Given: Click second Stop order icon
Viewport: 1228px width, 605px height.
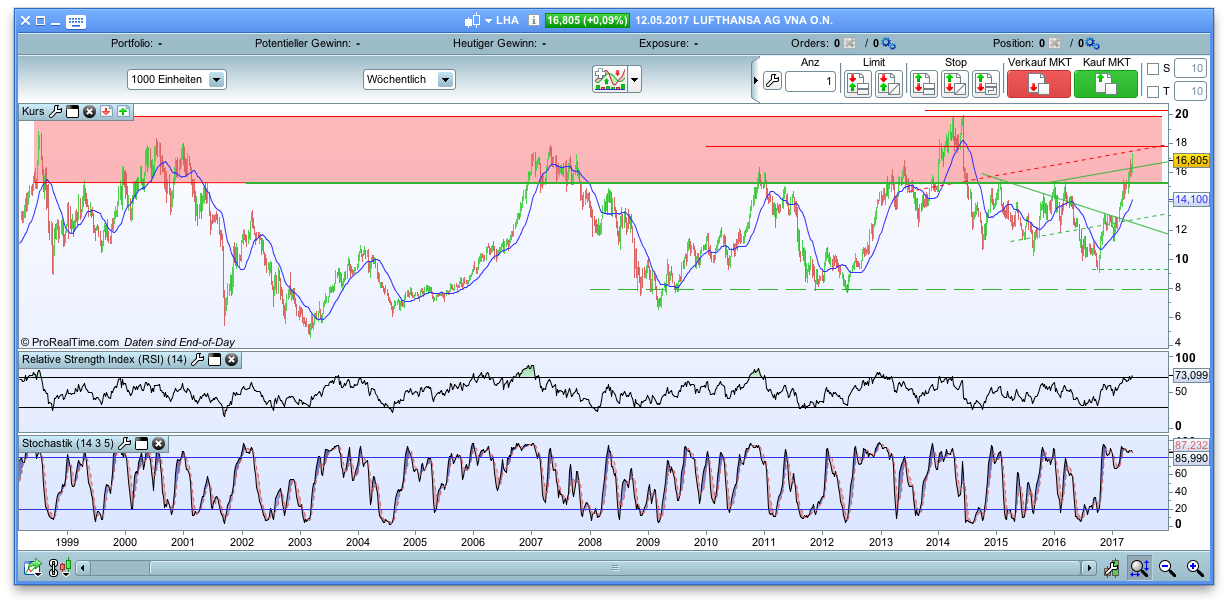Looking at the screenshot, I should [954, 83].
